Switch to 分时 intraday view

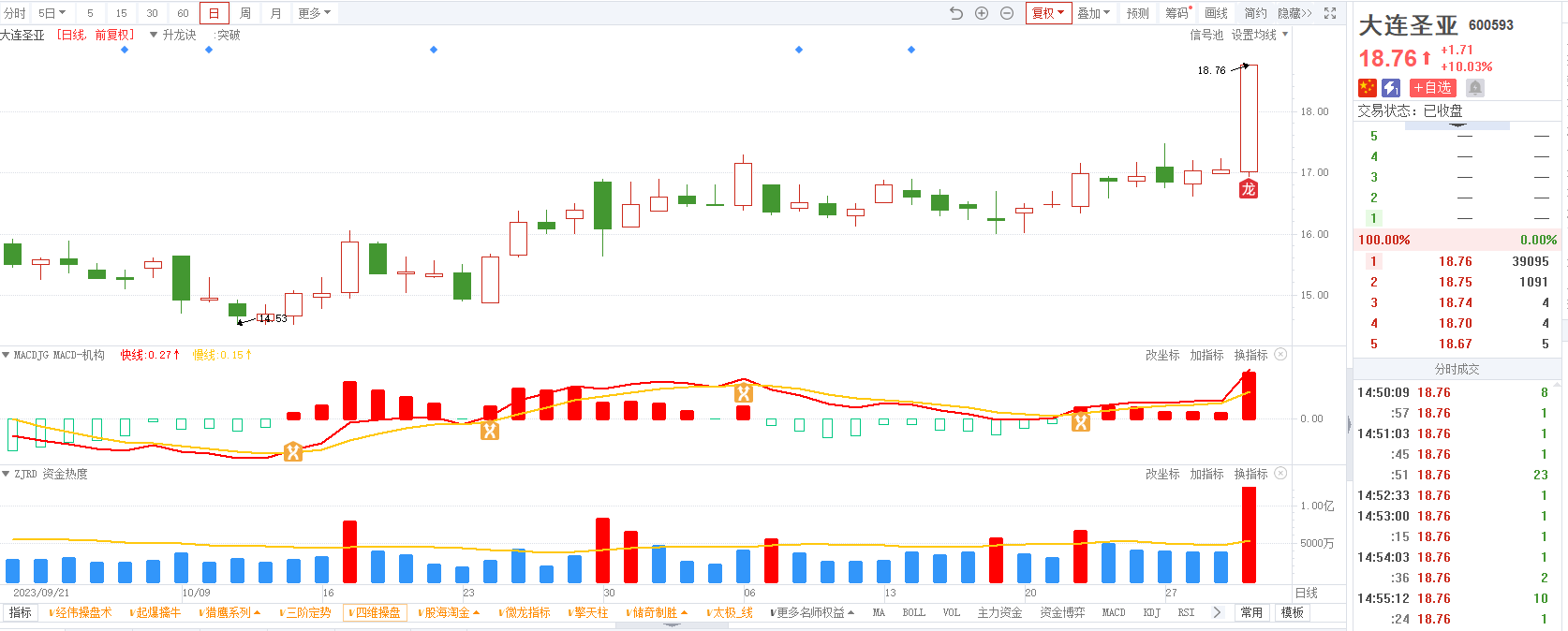tap(15, 13)
